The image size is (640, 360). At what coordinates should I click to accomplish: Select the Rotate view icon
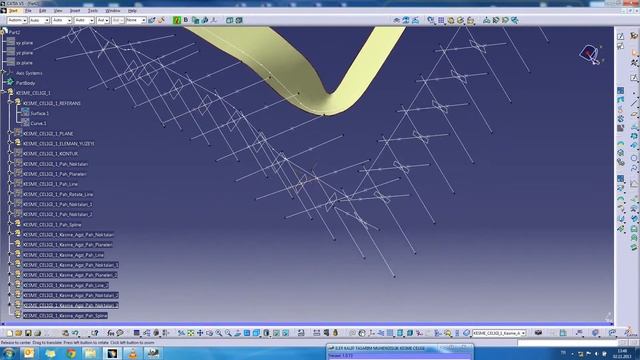(209, 333)
